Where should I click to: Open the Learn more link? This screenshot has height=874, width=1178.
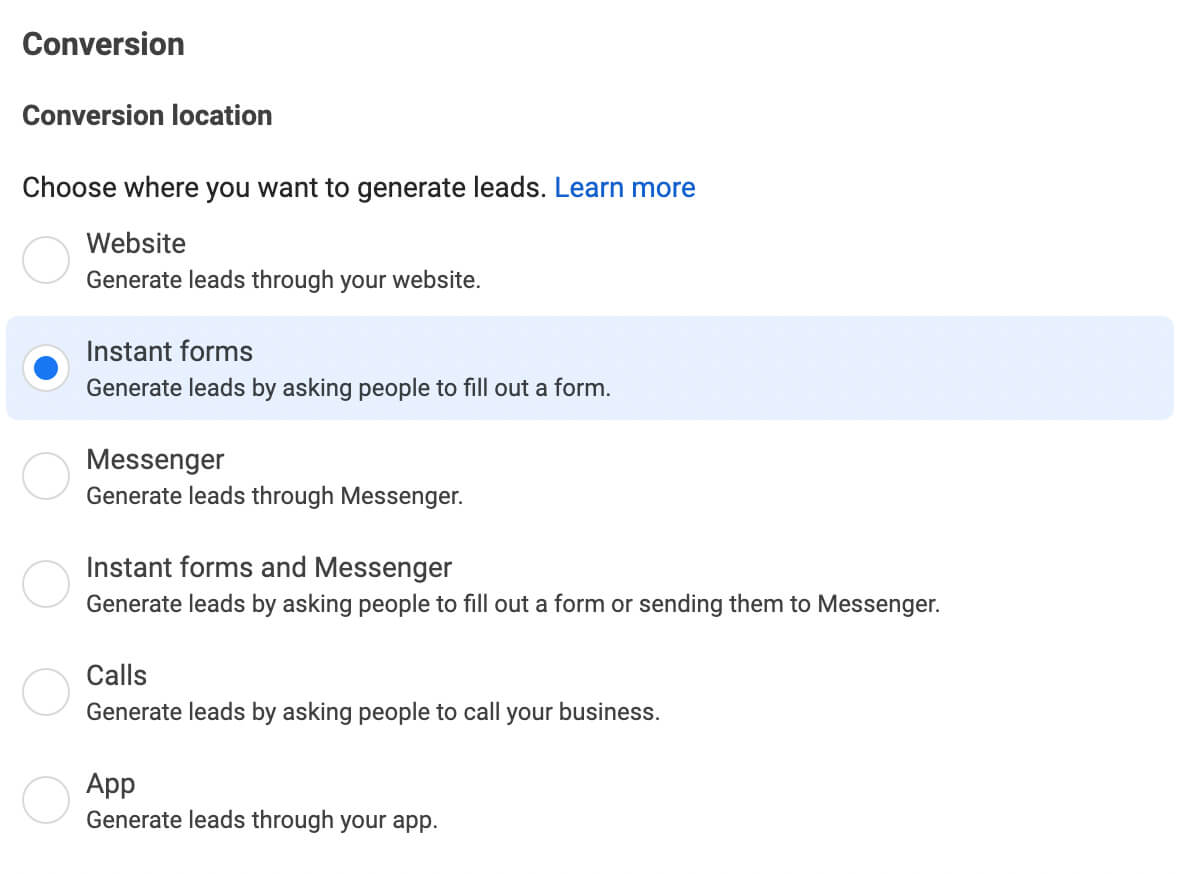[x=625, y=188]
